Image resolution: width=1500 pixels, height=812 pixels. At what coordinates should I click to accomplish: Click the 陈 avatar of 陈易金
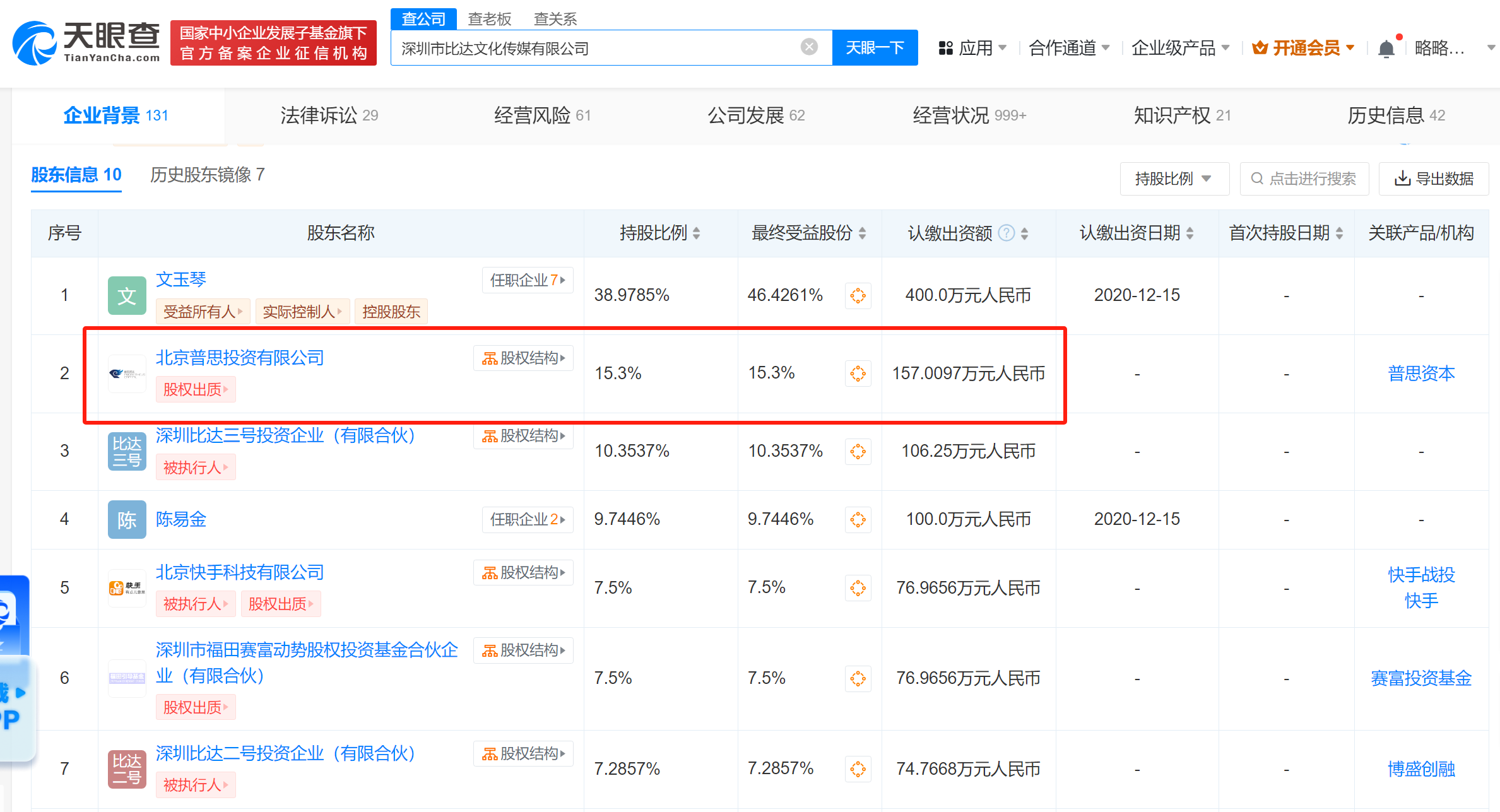click(x=127, y=519)
